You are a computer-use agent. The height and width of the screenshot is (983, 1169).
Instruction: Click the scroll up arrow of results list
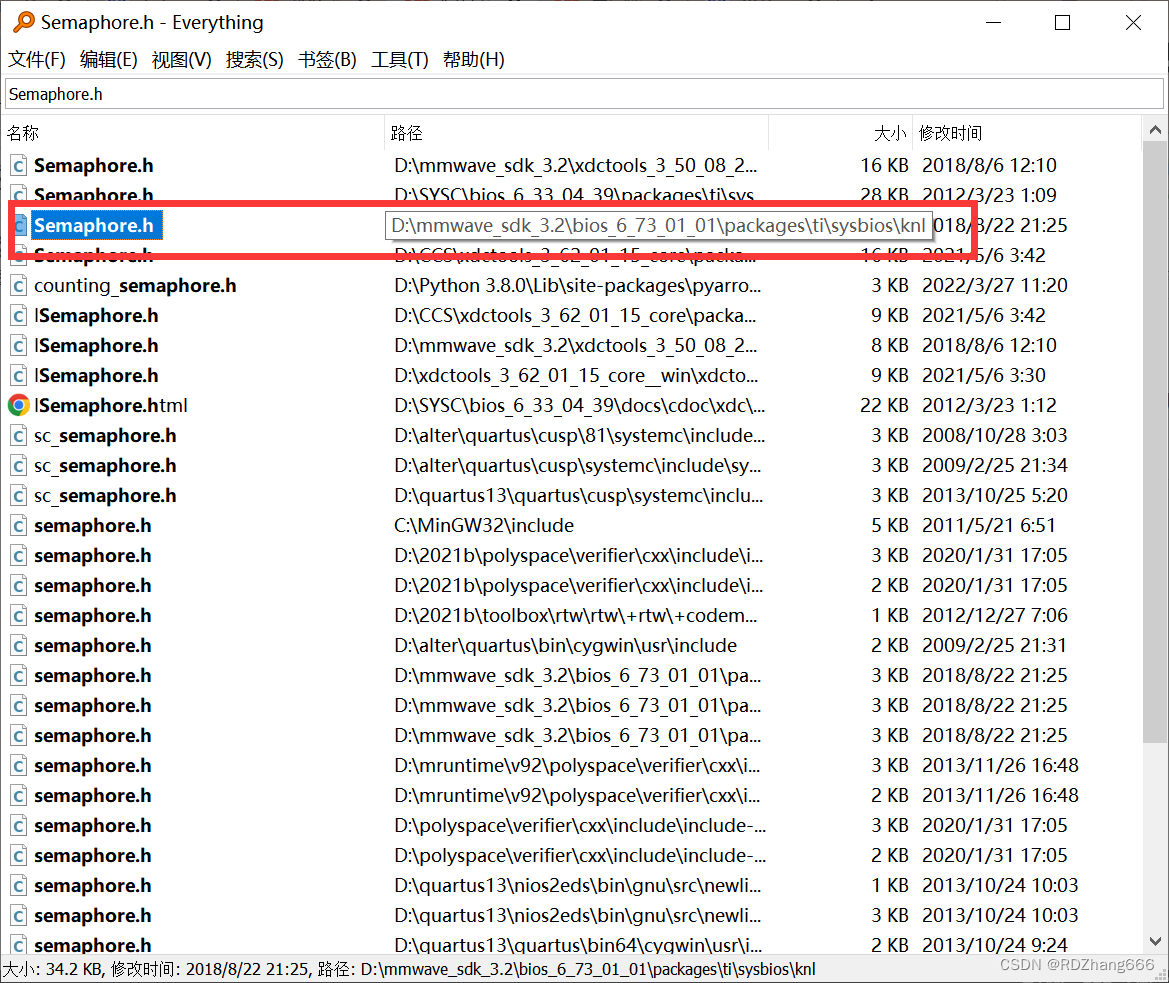click(1155, 130)
